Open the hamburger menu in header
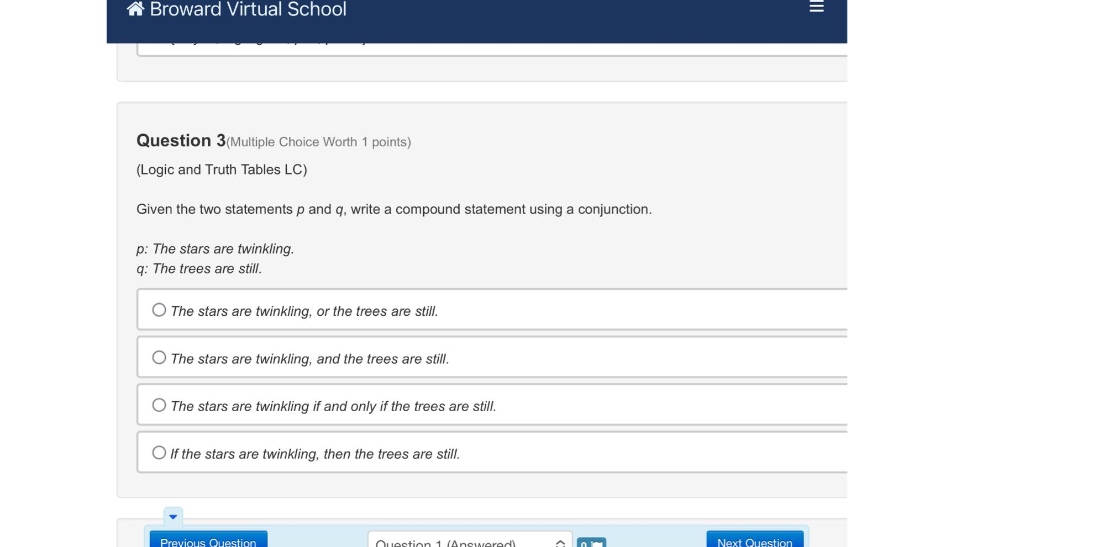This screenshot has height=547, width=1098. tap(816, 6)
